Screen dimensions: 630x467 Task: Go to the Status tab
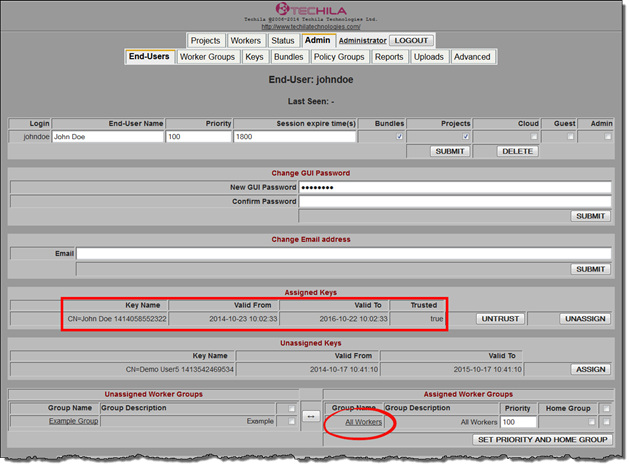point(283,41)
